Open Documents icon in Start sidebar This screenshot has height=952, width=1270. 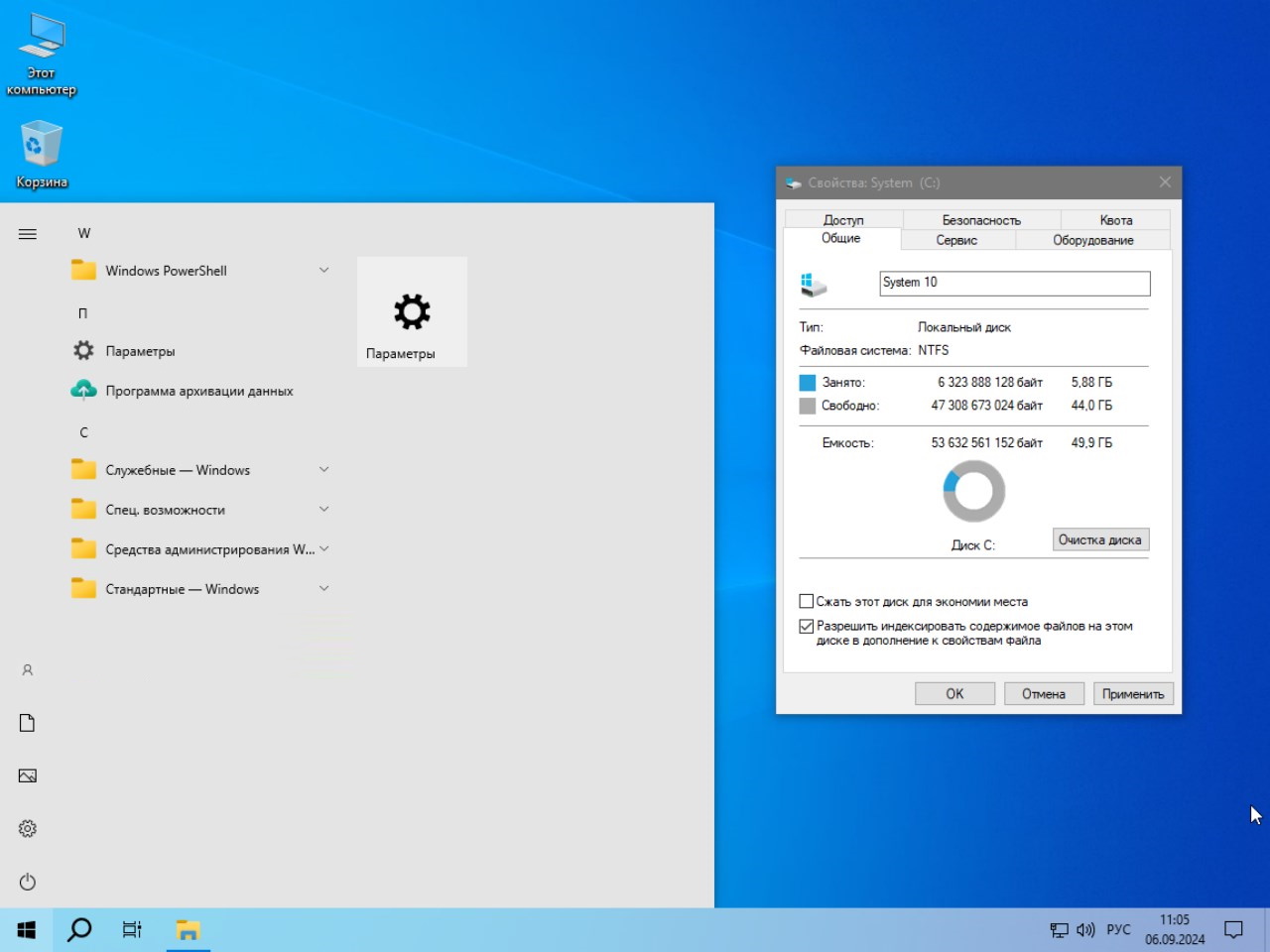28,723
